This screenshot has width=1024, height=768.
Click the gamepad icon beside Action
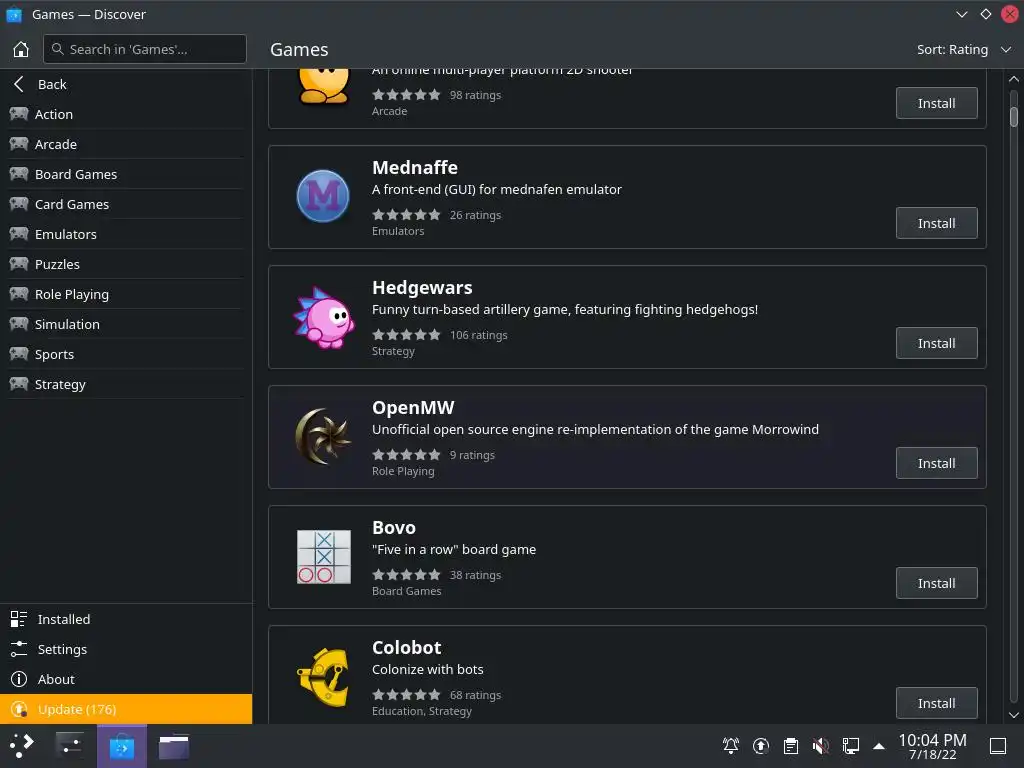(x=19, y=114)
